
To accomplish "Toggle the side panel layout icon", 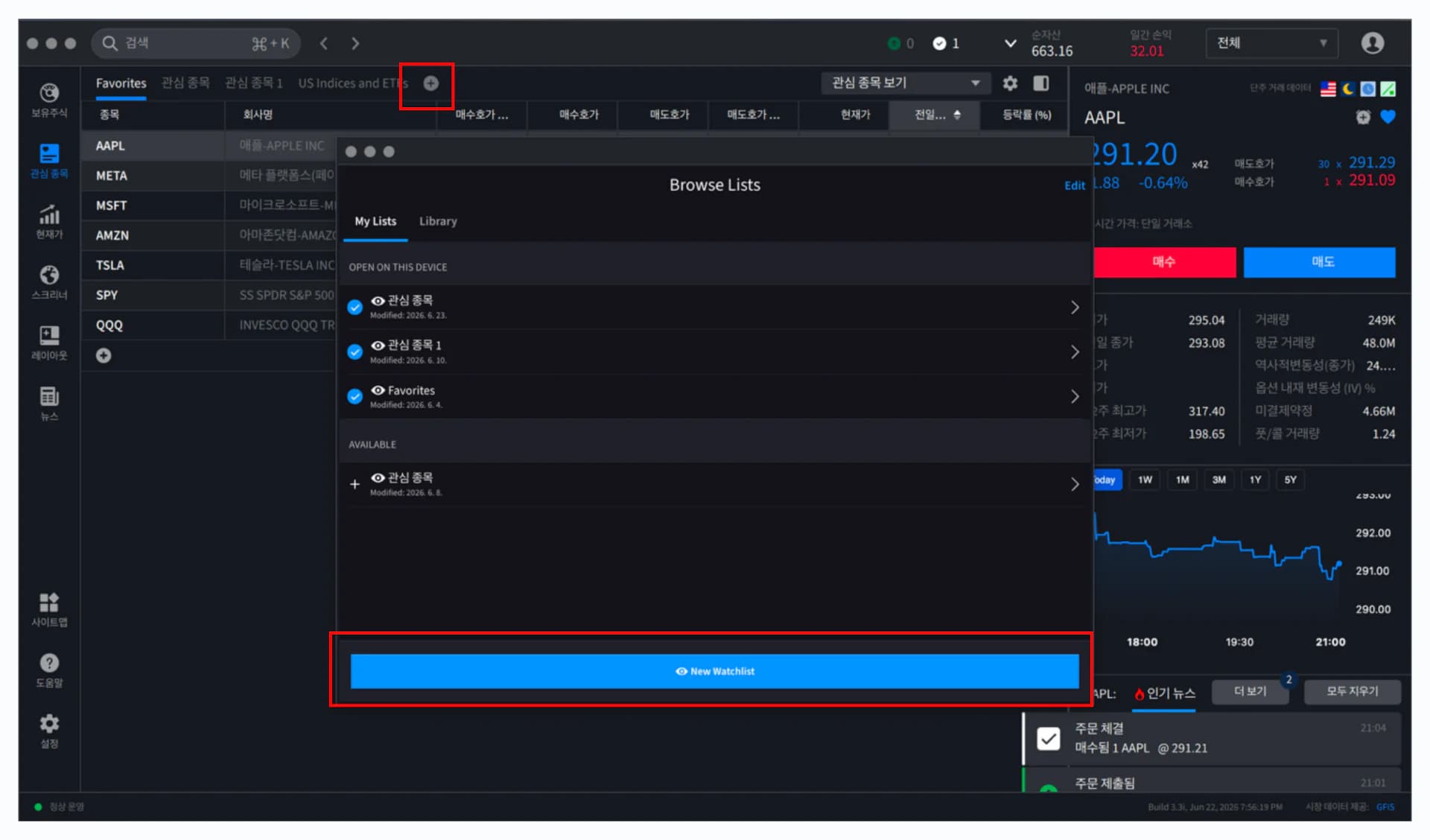I will click(x=1041, y=83).
